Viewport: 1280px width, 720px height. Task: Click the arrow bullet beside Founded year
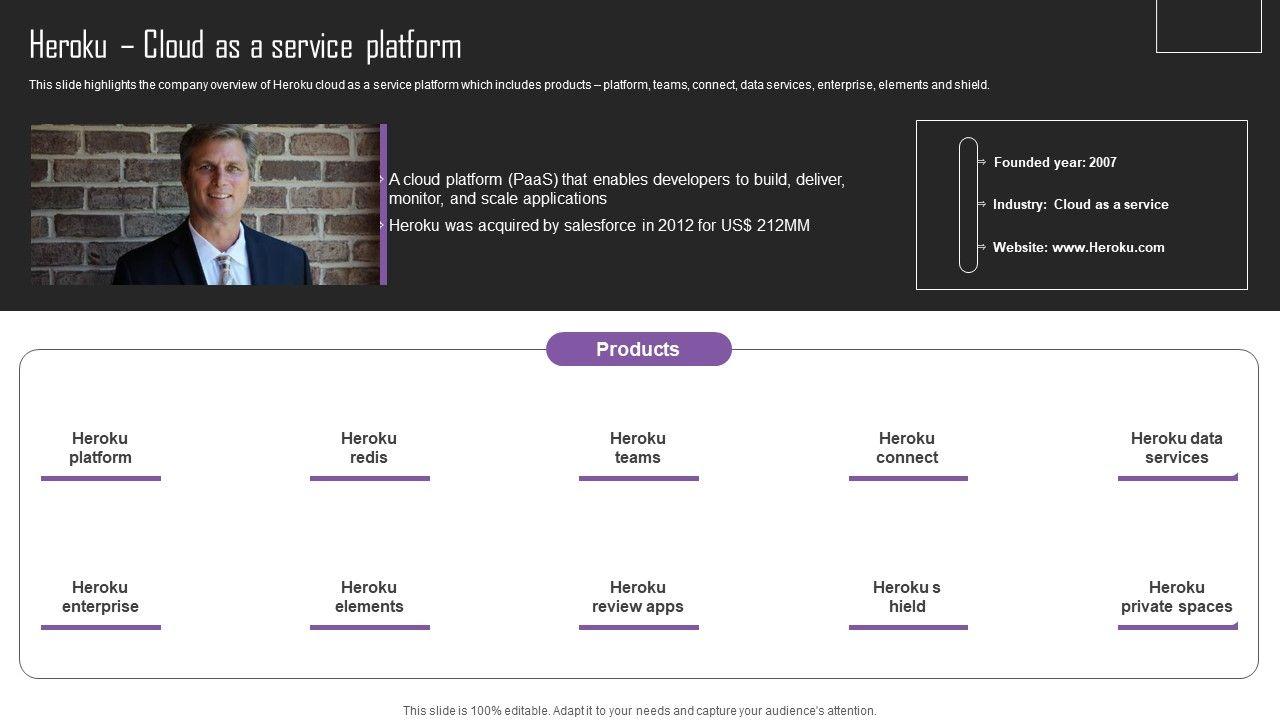click(x=982, y=162)
